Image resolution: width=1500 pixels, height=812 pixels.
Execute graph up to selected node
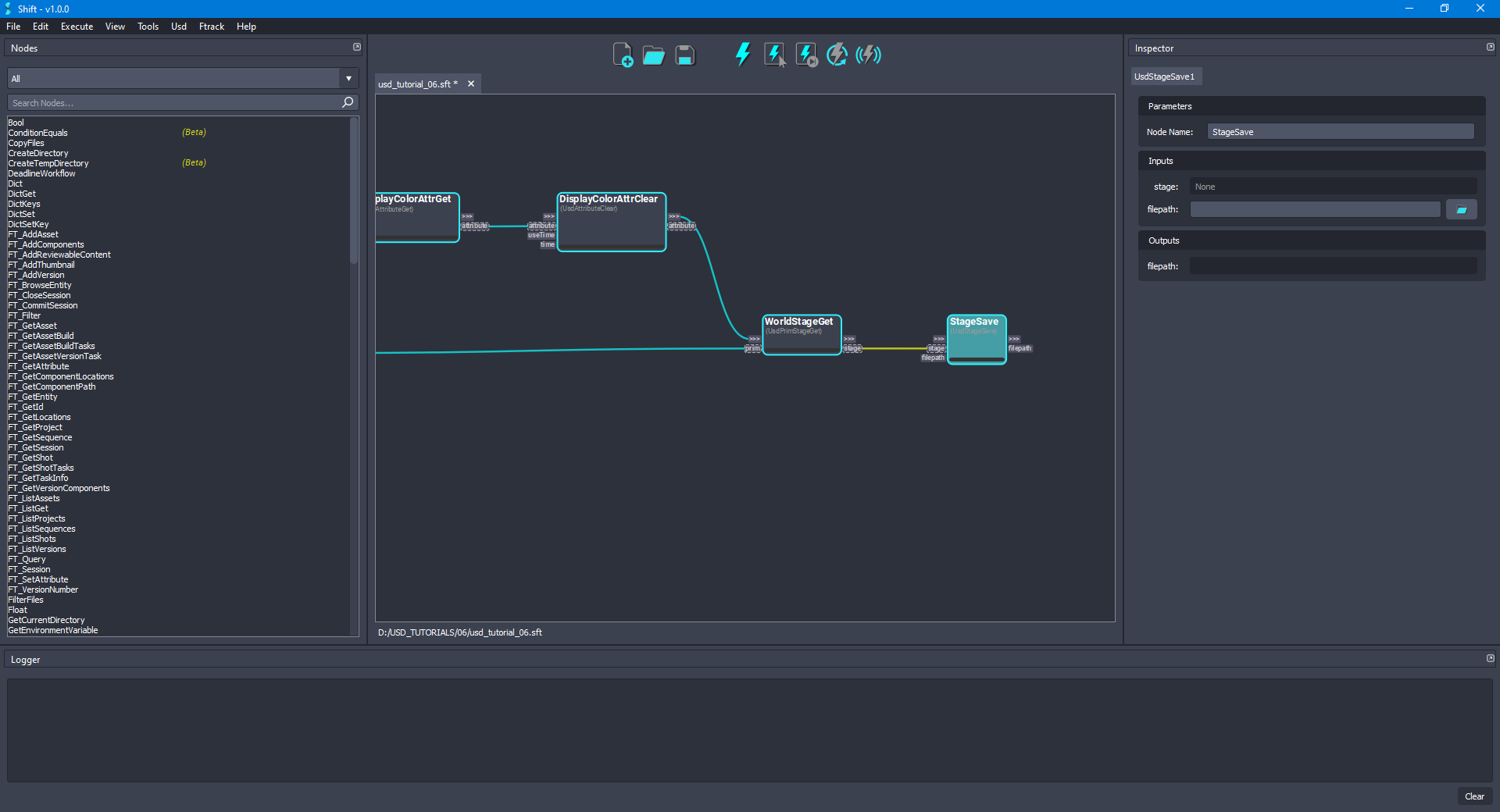(x=805, y=55)
